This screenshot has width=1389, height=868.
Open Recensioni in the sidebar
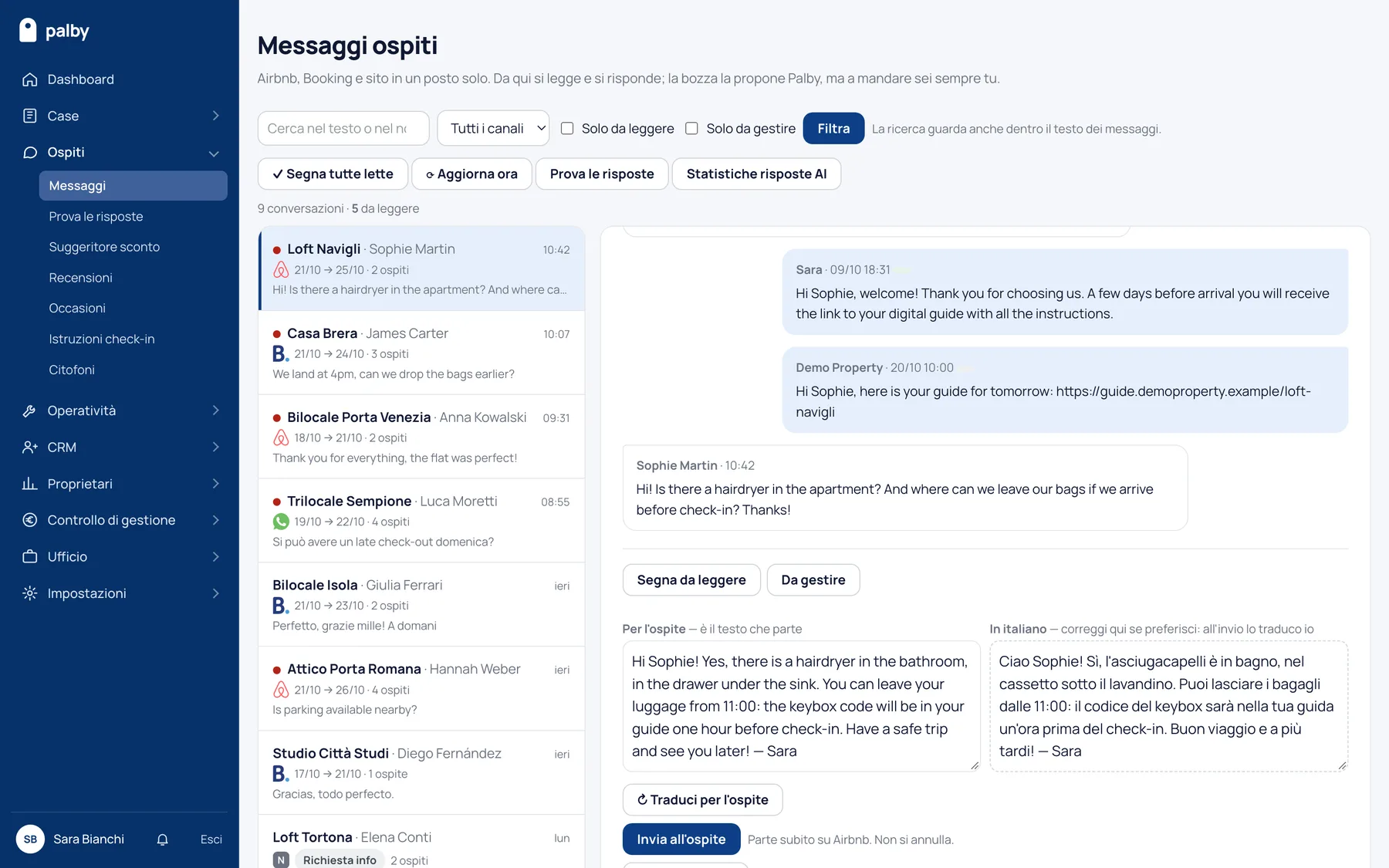[x=80, y=278]
